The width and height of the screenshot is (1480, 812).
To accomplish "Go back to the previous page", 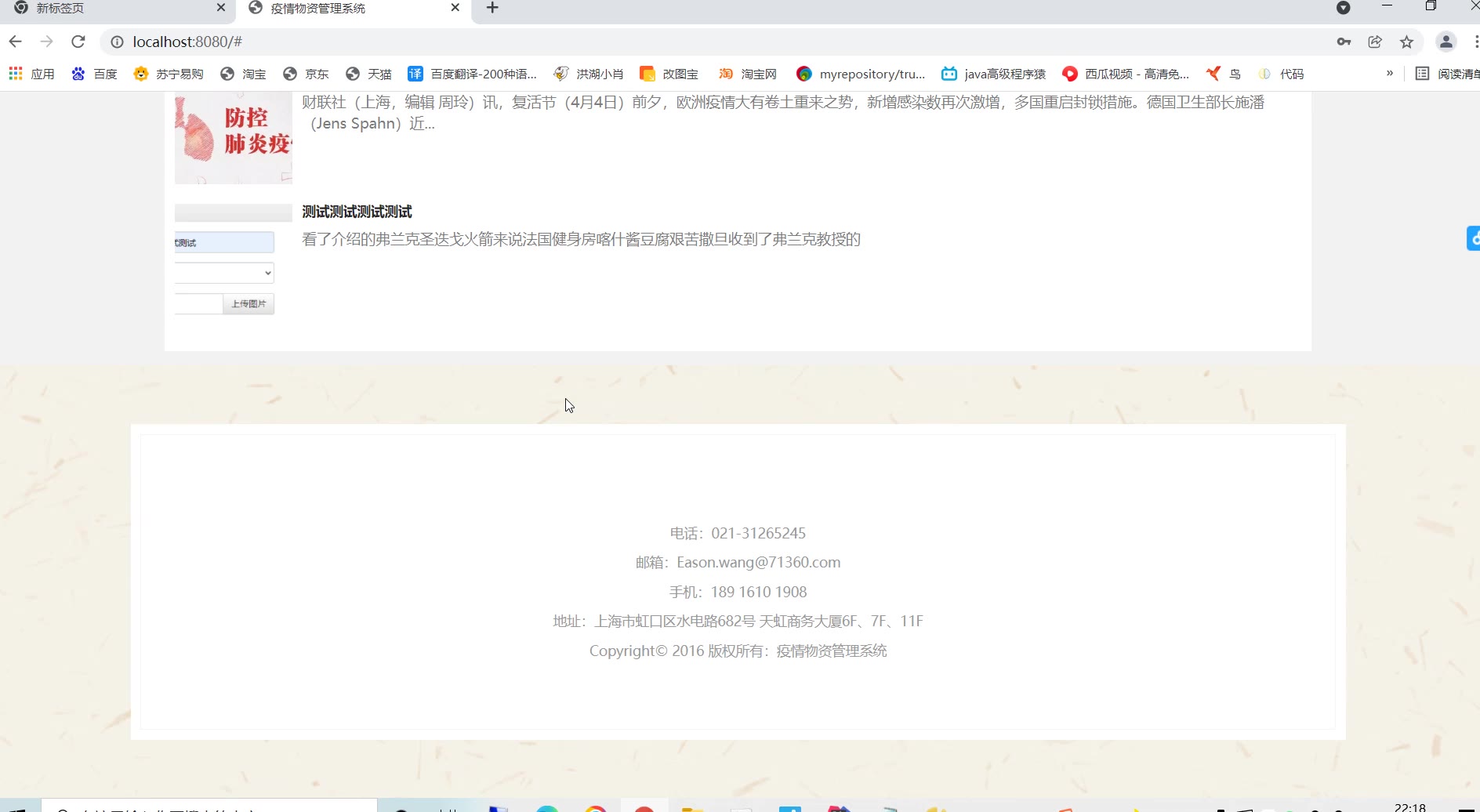I will coord(16,42).
